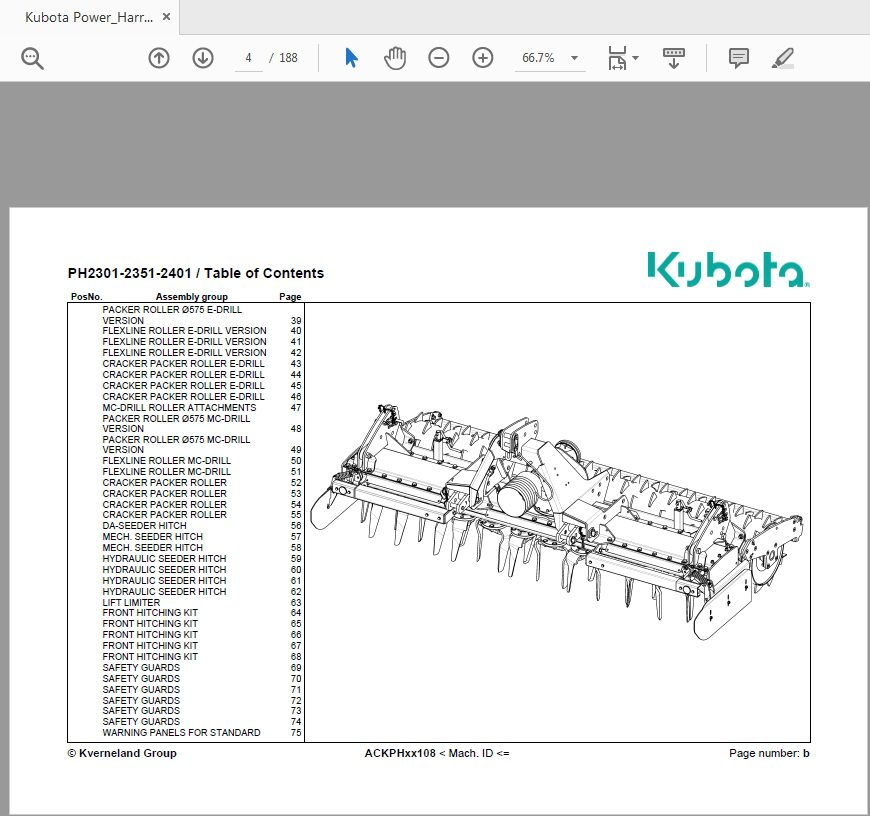Click inside the page number input field
This screenshot has width=870, height=816.
[248, 58]
